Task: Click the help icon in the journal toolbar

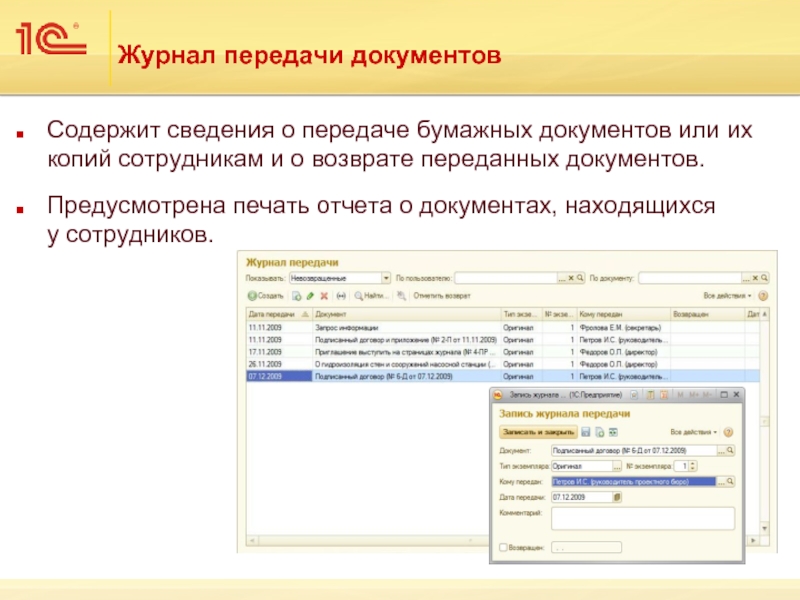Action: click(763, 296)
